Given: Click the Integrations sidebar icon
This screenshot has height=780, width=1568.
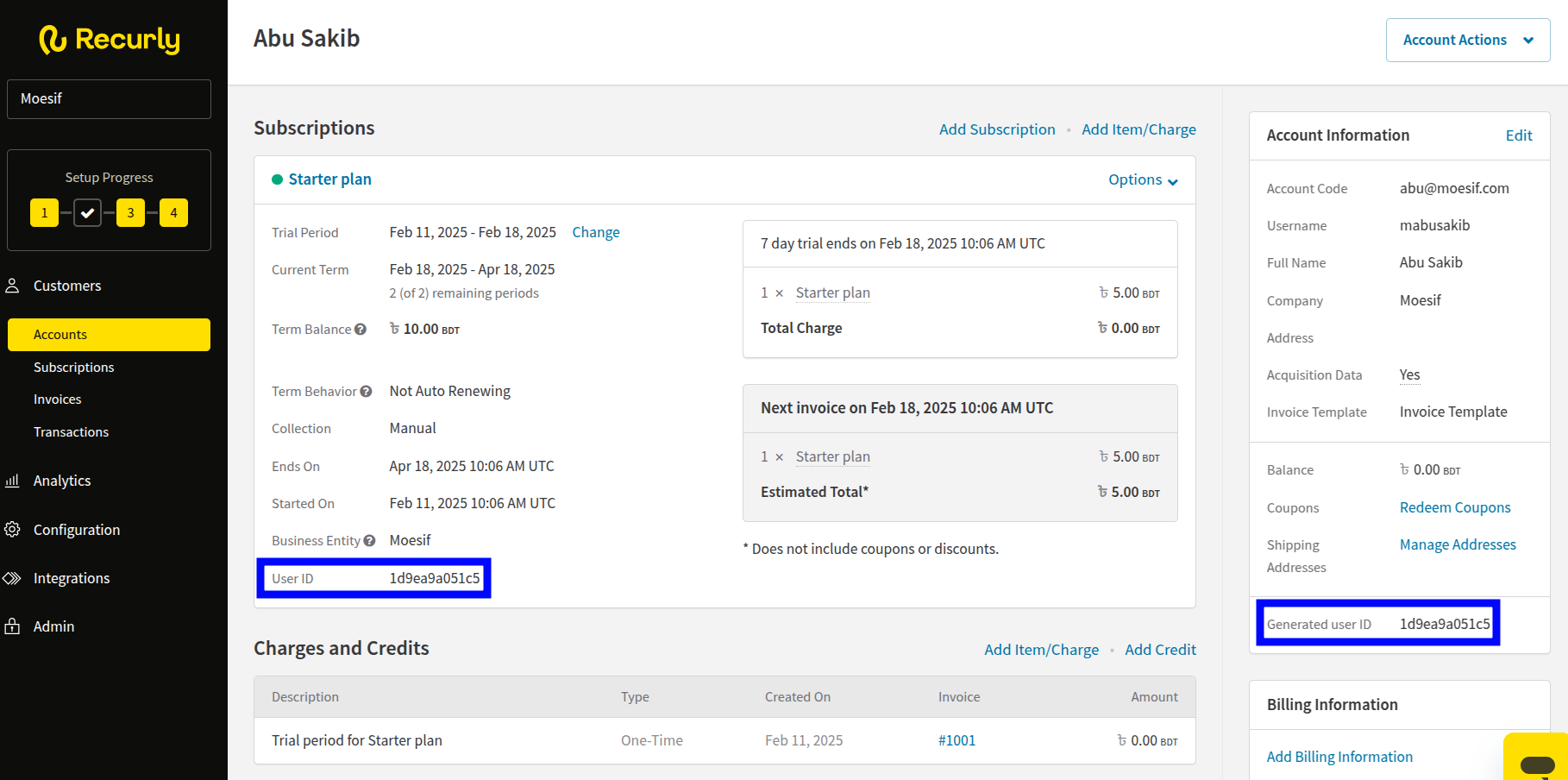Looking at the screenshot, I should (13, 578).
